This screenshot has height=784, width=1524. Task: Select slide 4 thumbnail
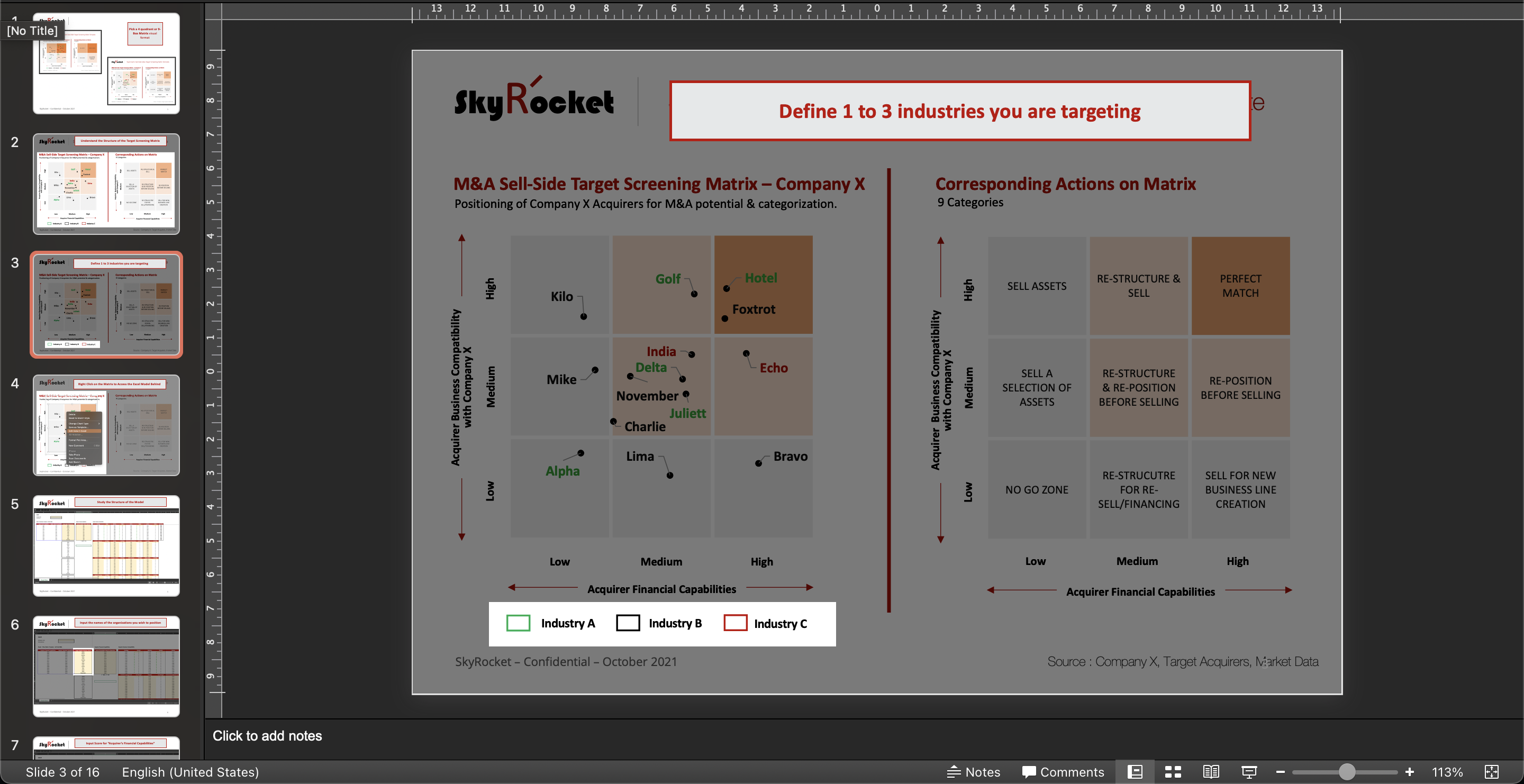coord(106,425)
